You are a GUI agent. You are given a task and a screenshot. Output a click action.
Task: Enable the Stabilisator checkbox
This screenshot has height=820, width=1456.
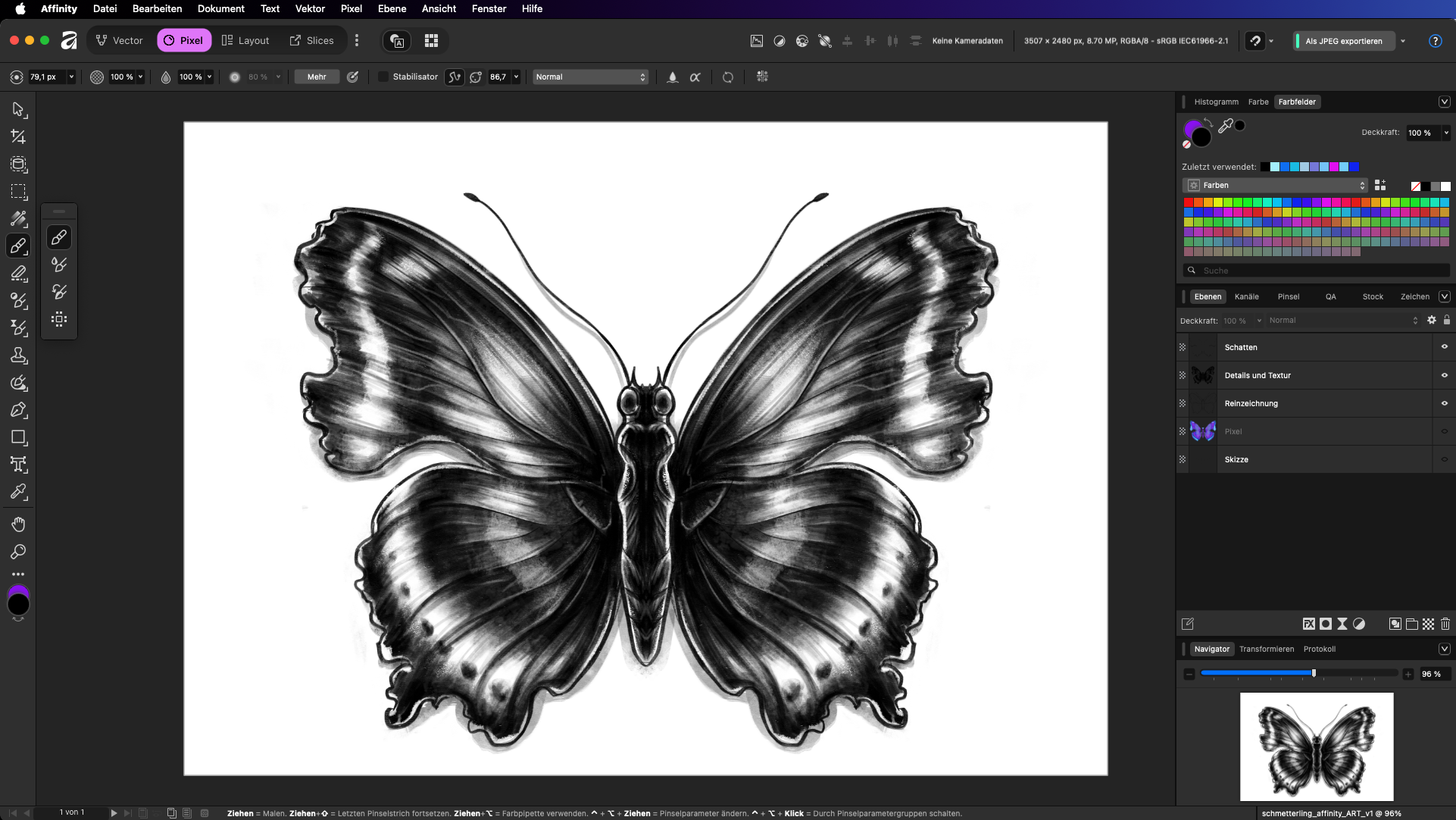(x=383, y=77)
